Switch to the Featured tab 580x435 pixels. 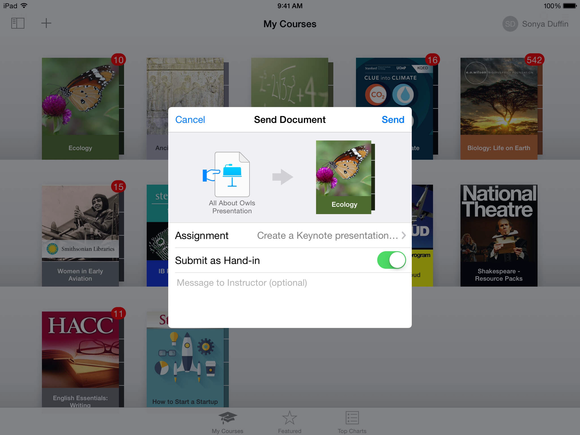click(x=290, y=422)
